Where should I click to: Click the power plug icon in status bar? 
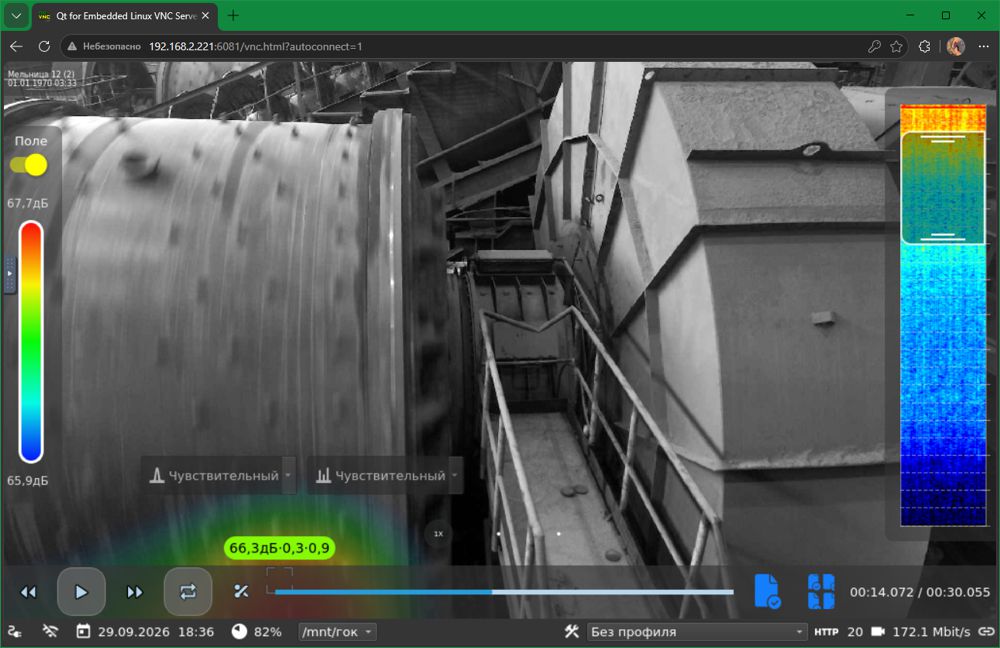(15, 631)
